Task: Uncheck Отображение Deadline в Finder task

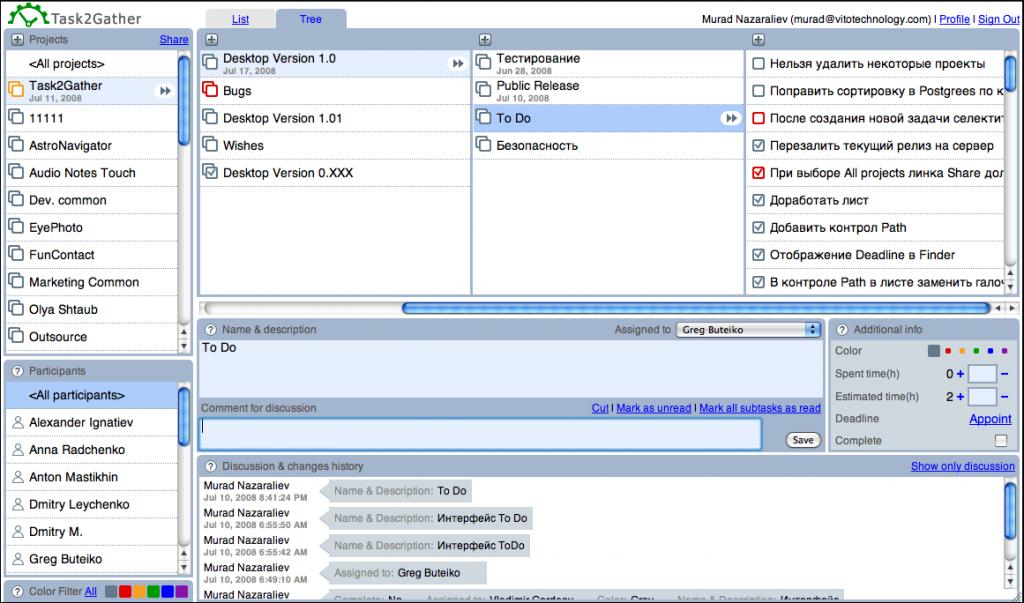Action: pyautogui.click(x=758, y=255)
